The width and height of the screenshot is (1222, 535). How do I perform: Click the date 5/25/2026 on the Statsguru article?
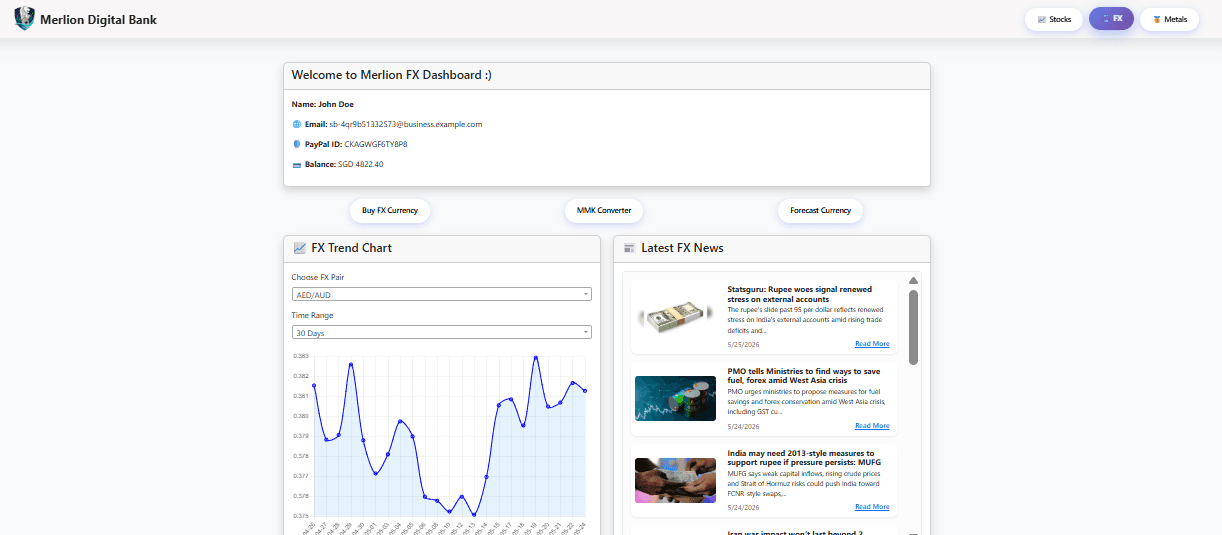744,344
